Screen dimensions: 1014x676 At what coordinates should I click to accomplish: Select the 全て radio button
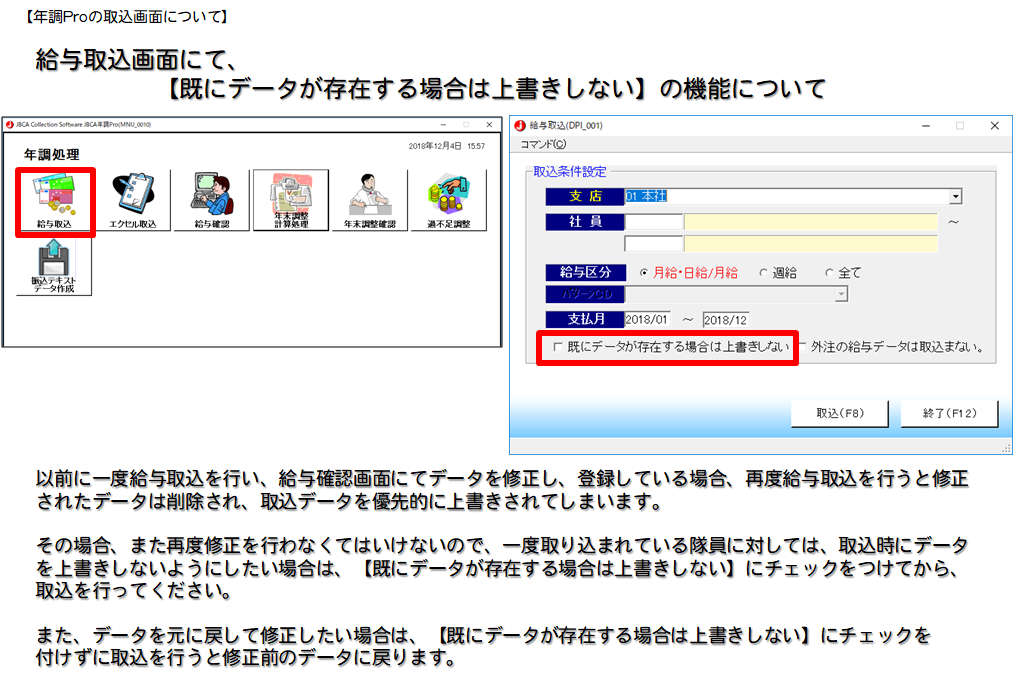(829, 272)
